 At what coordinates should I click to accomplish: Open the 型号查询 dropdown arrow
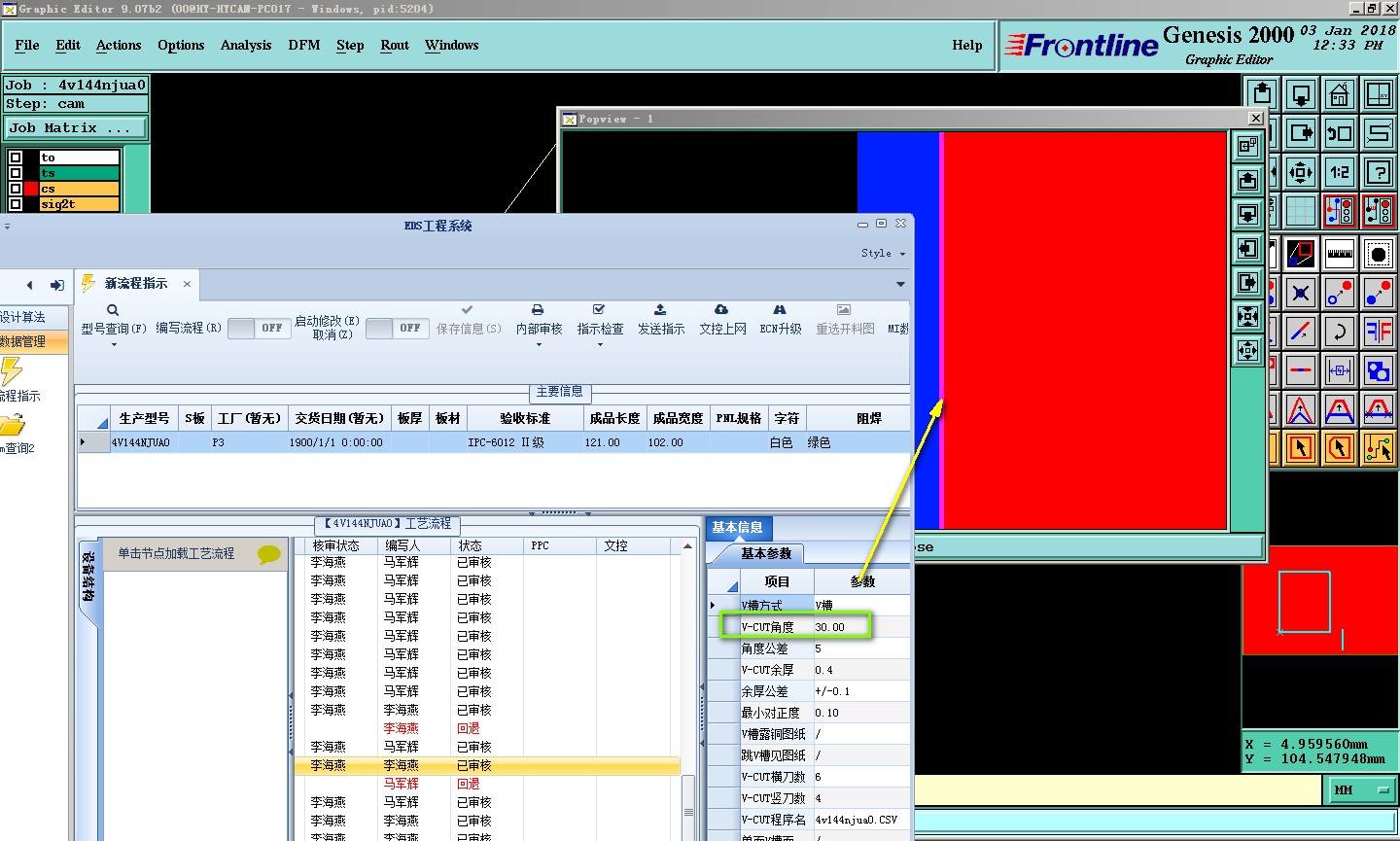tap(114, 345)
